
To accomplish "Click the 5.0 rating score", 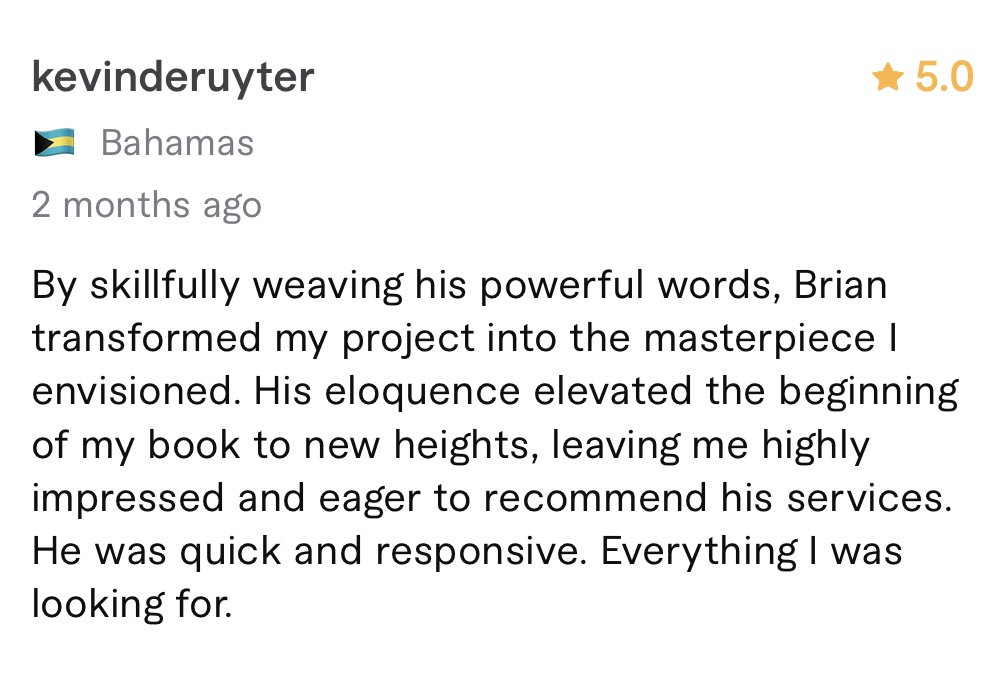I will point(944,77).
